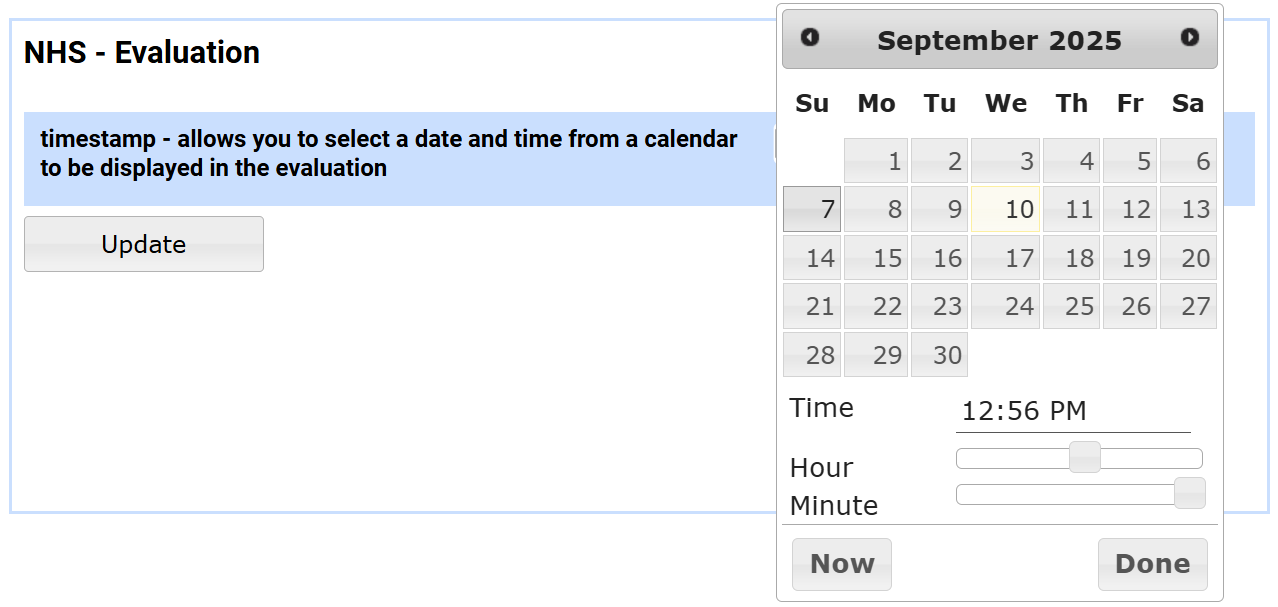1278x607 pixels.
Task: Choose September 1 date cell
Action: (x=876, y=161)
